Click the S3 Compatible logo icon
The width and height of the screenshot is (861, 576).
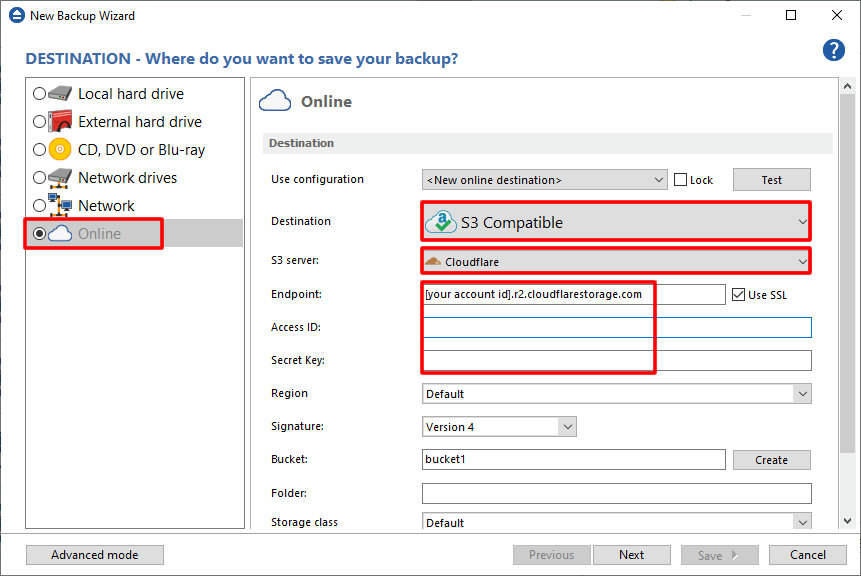click(x=441, y=222)
